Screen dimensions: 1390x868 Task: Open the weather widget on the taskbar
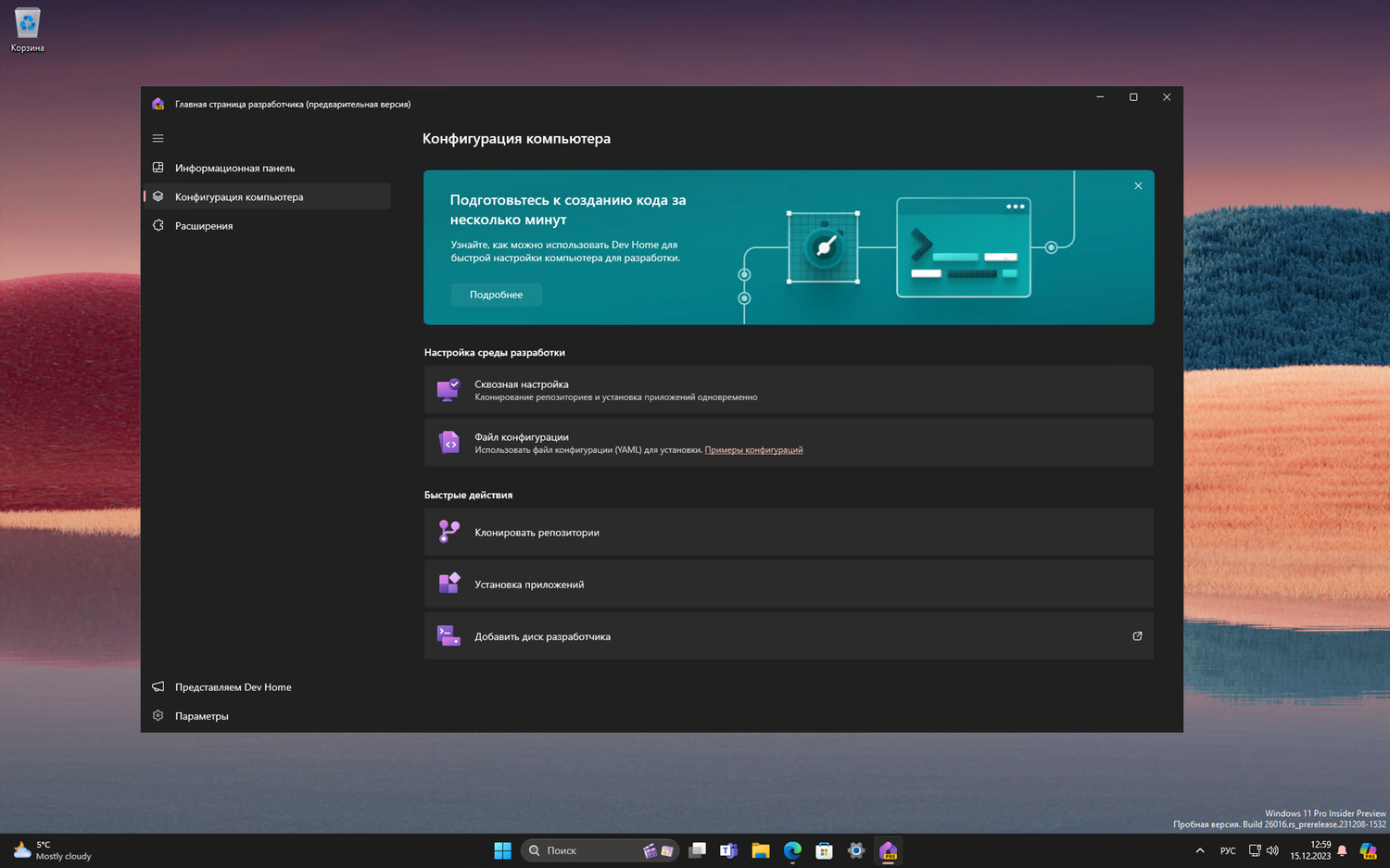[x=53, y=850]
